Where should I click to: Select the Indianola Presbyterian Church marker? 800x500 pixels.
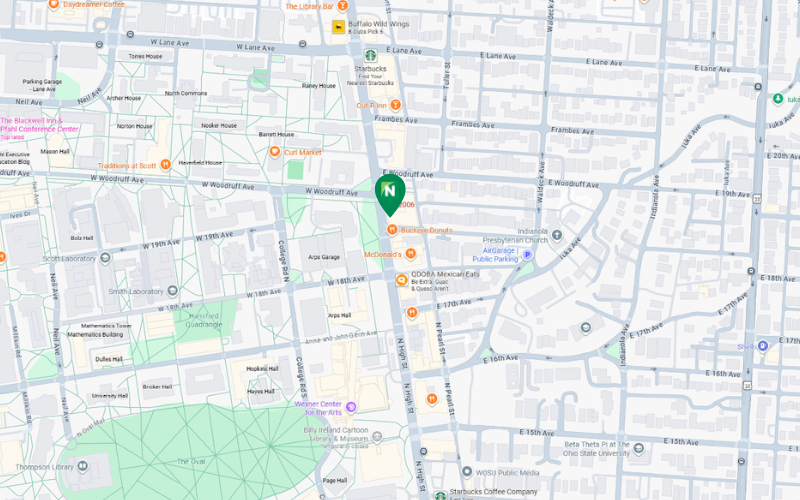557,235
